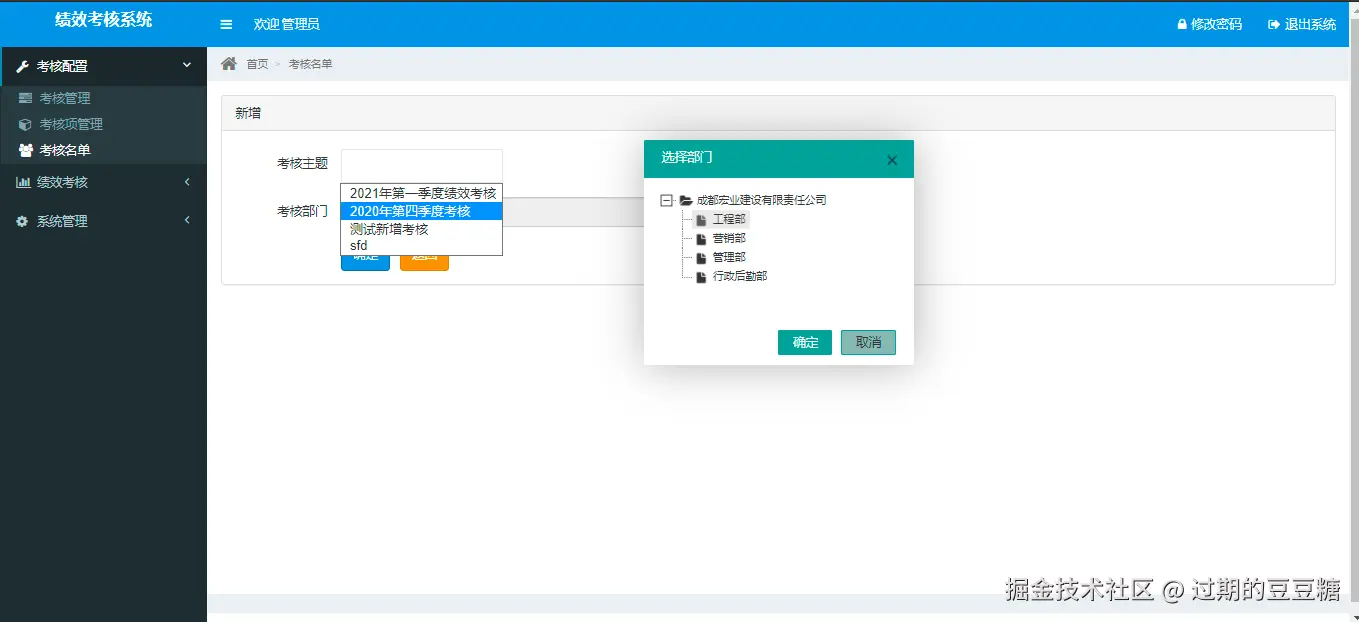Click the exit icon beside 退出系统
This screenshot has width=1359, height=622.
tap(1274, 24)
